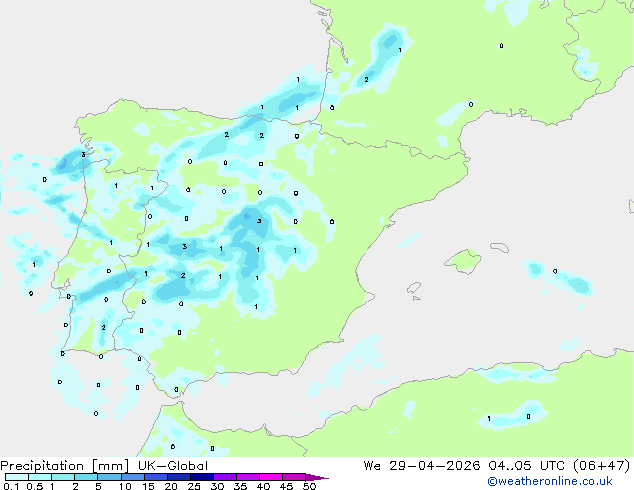
Task: Click the '0' value over sea east of Balearics
Action: point(555,271)
